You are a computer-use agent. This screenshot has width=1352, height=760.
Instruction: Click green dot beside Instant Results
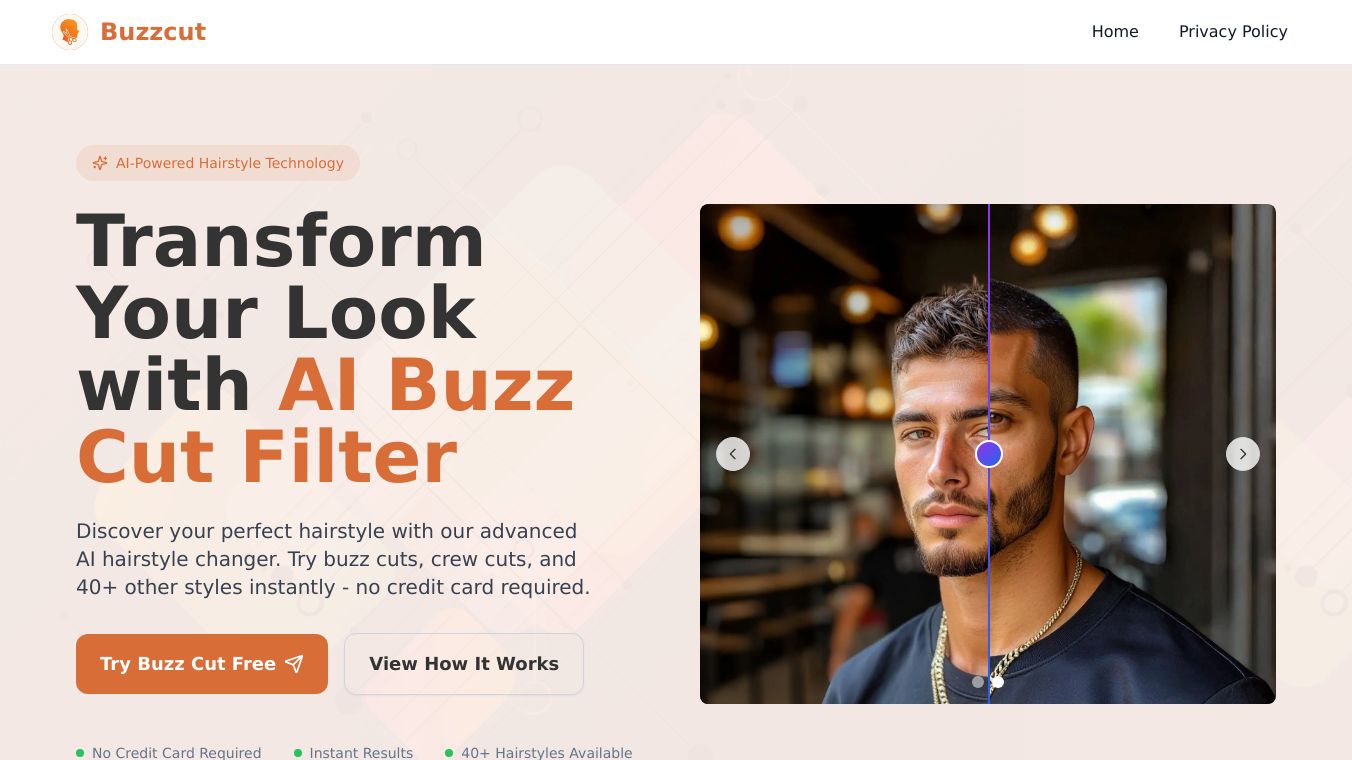[298, 753]
